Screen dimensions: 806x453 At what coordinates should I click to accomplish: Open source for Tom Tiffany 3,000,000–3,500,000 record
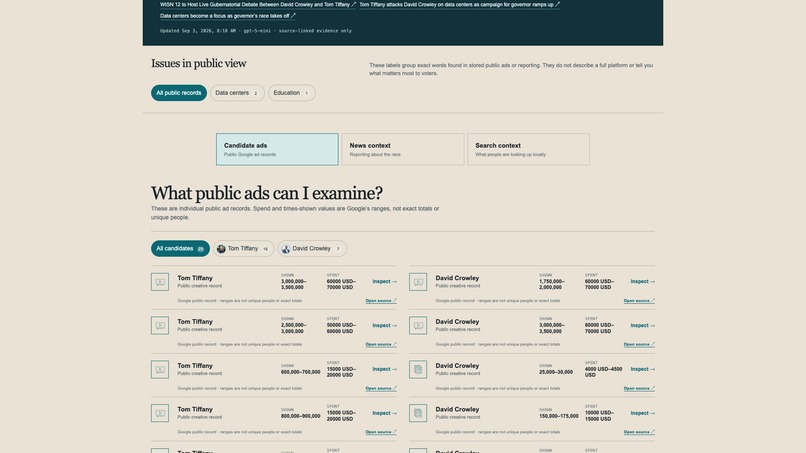381,301
